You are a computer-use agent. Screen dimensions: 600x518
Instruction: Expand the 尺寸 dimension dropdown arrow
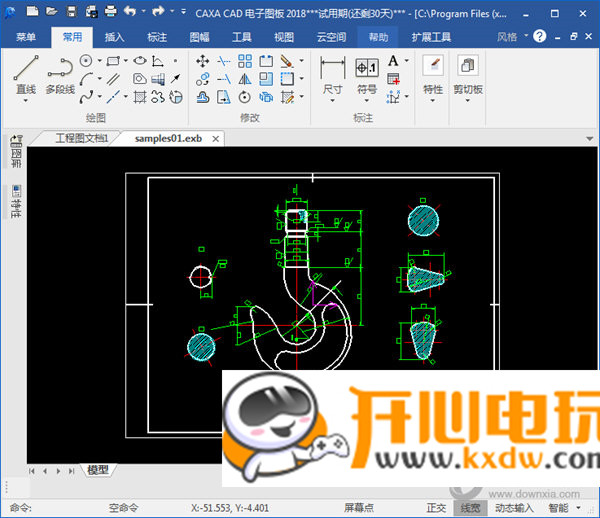[332, 101]
